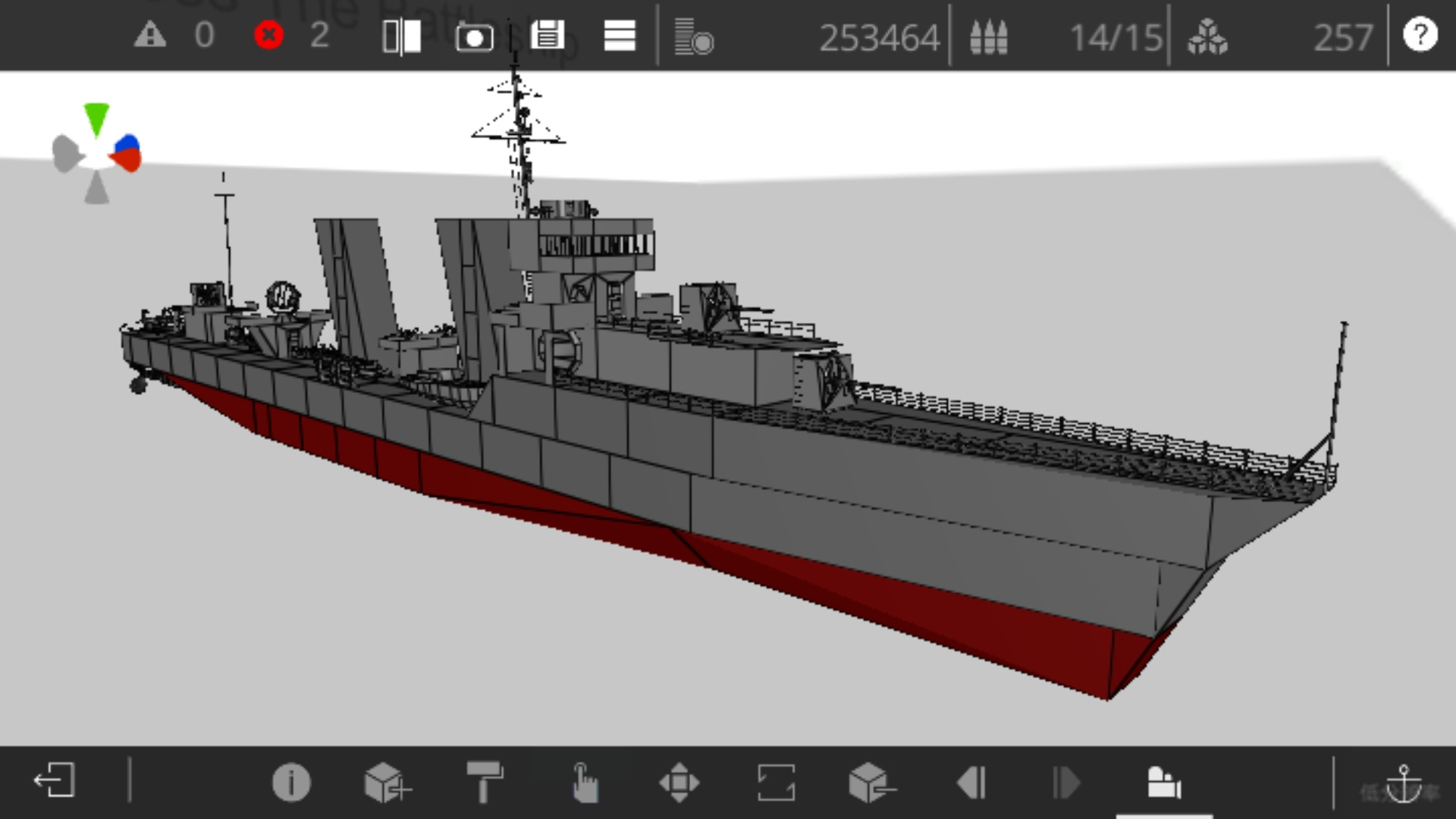Remove part with cube minus icon
This screenshot has height=819, width=1456.
(872, 783)
